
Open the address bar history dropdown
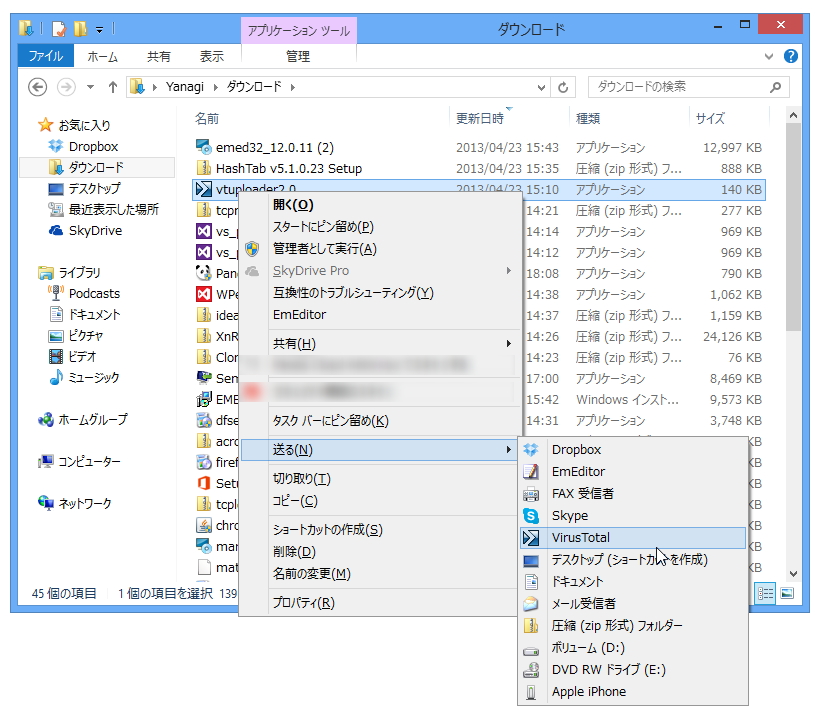(540, 87)
